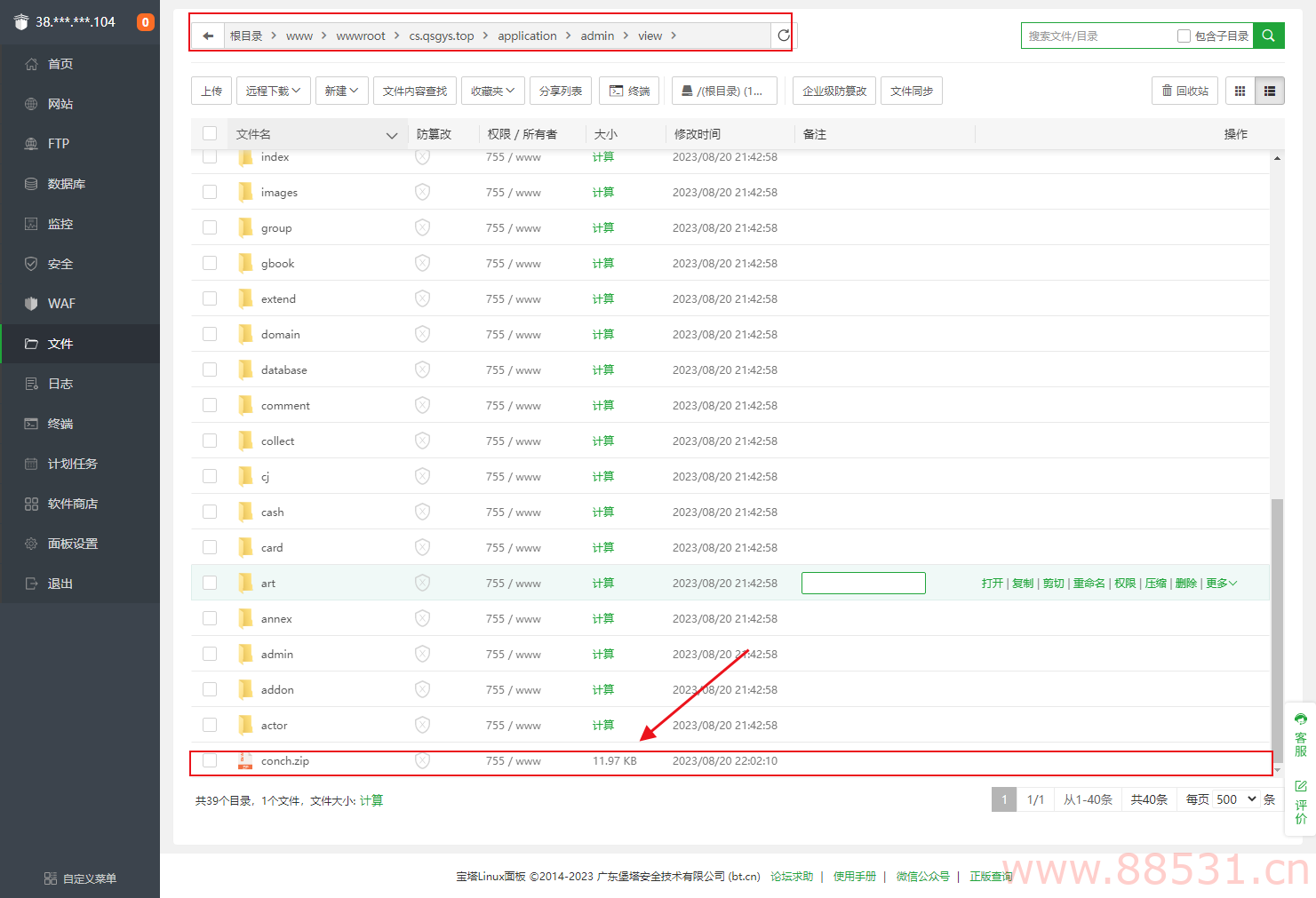The height and width of the screenshot is (898, 1316).
Task: Click the file sync (文件同步) button
Action: pos(912,91)
